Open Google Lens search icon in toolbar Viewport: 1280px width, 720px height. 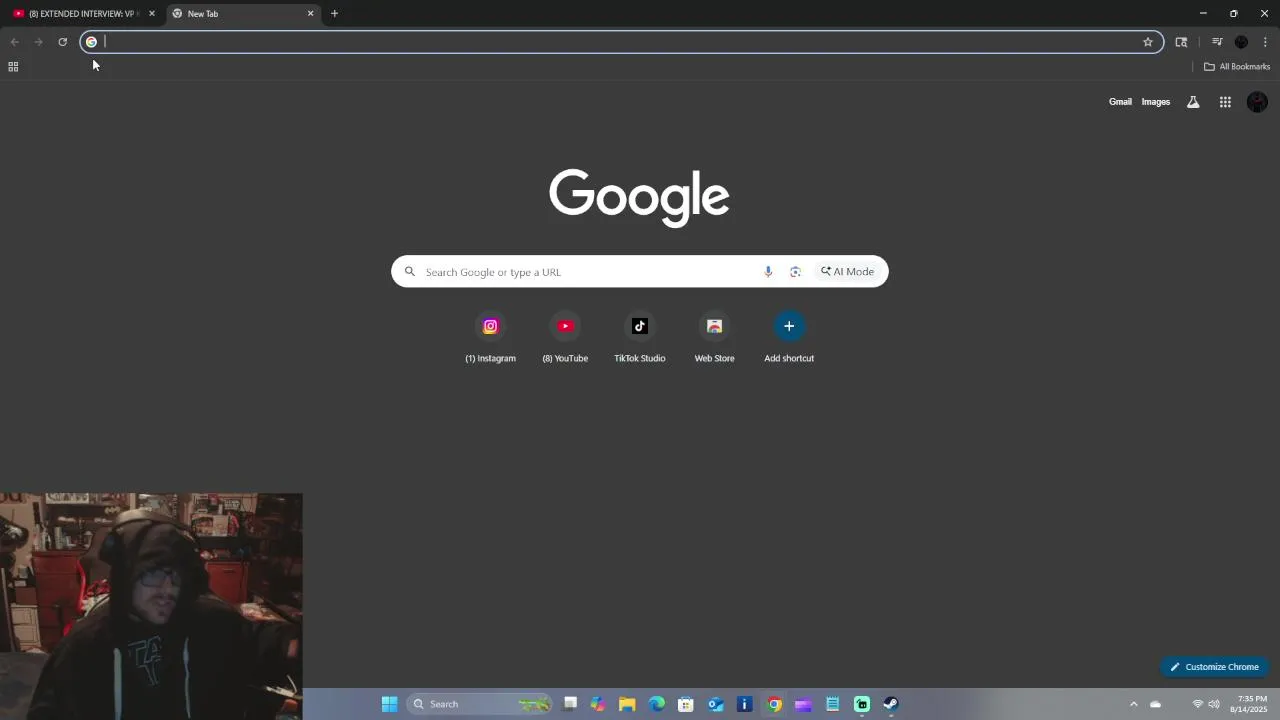pyautogui.click(x=1181, y=42)
